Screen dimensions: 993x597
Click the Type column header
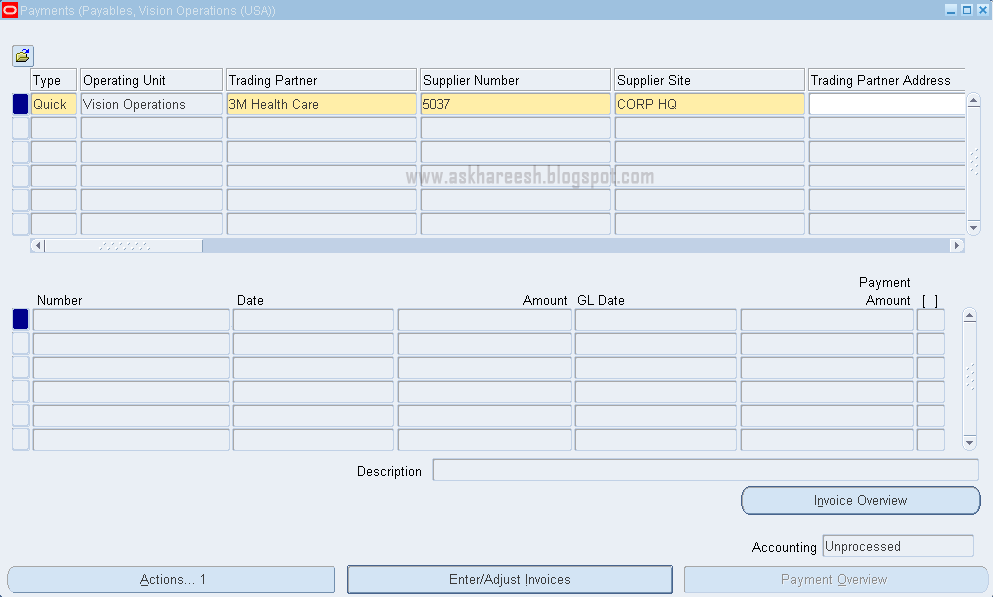pyautogui.click(x=54, y=80)
